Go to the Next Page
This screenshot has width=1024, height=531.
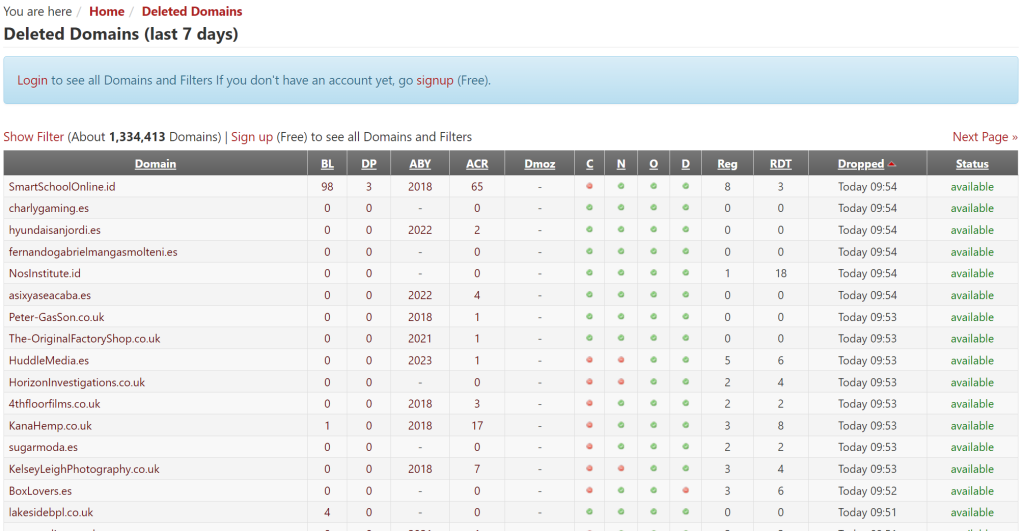coord(985,137)
